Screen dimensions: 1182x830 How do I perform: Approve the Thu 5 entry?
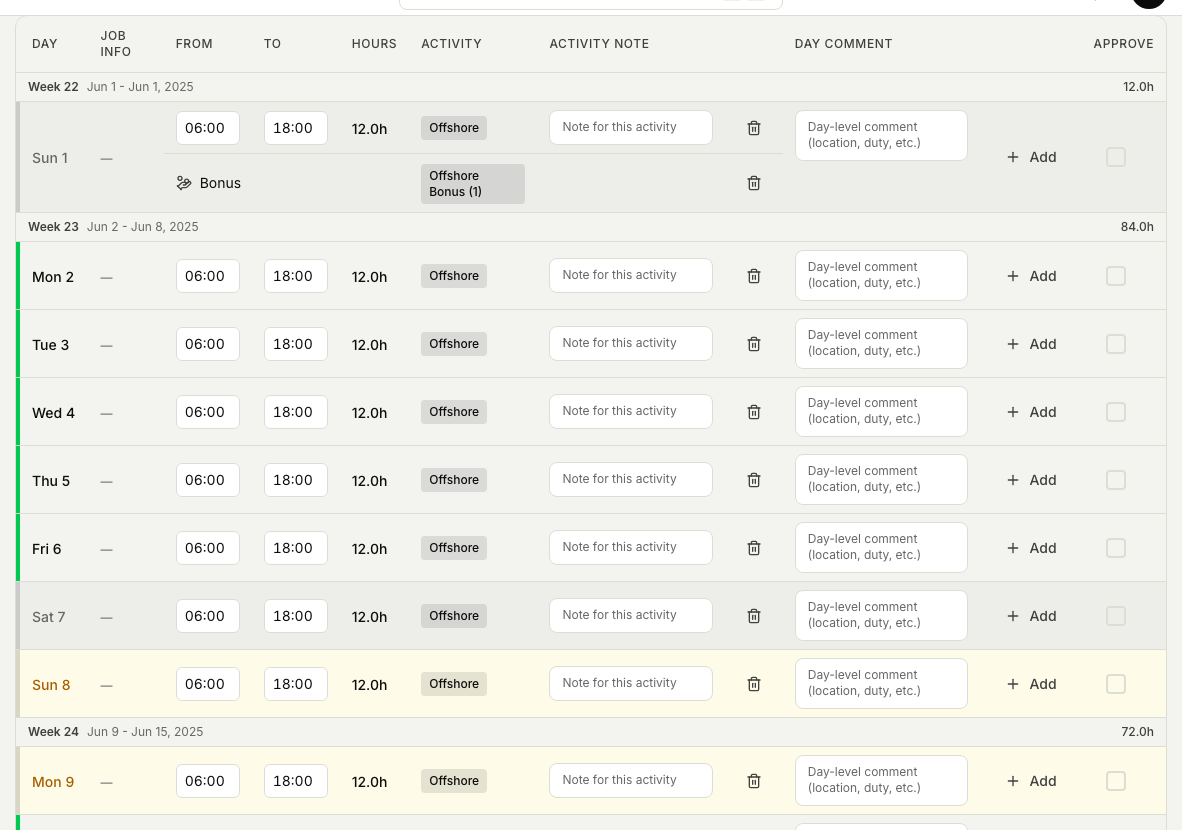1116,480
